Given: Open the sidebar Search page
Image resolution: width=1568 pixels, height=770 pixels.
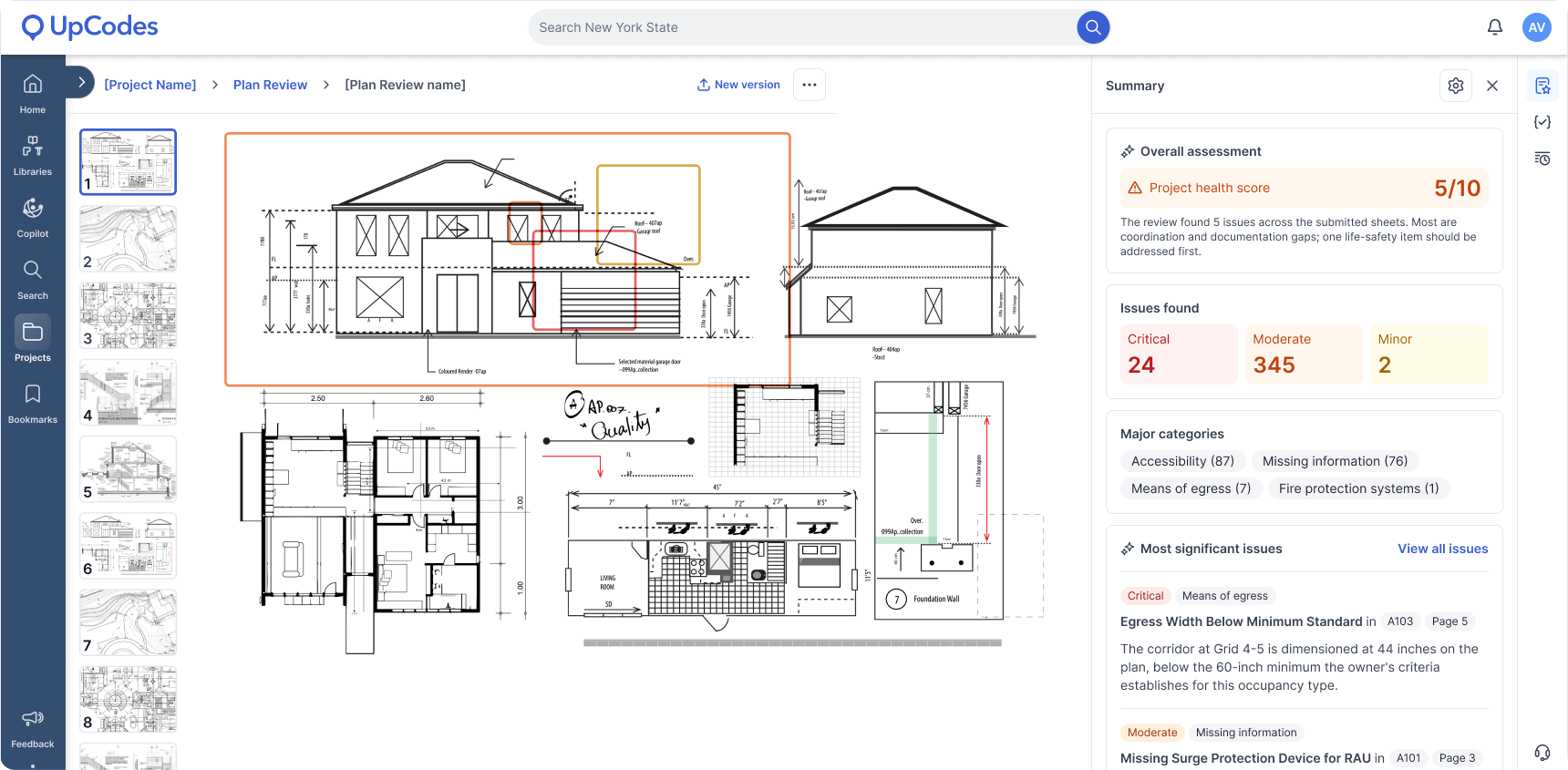Looking at the screenshot, I should coord(33,280).
